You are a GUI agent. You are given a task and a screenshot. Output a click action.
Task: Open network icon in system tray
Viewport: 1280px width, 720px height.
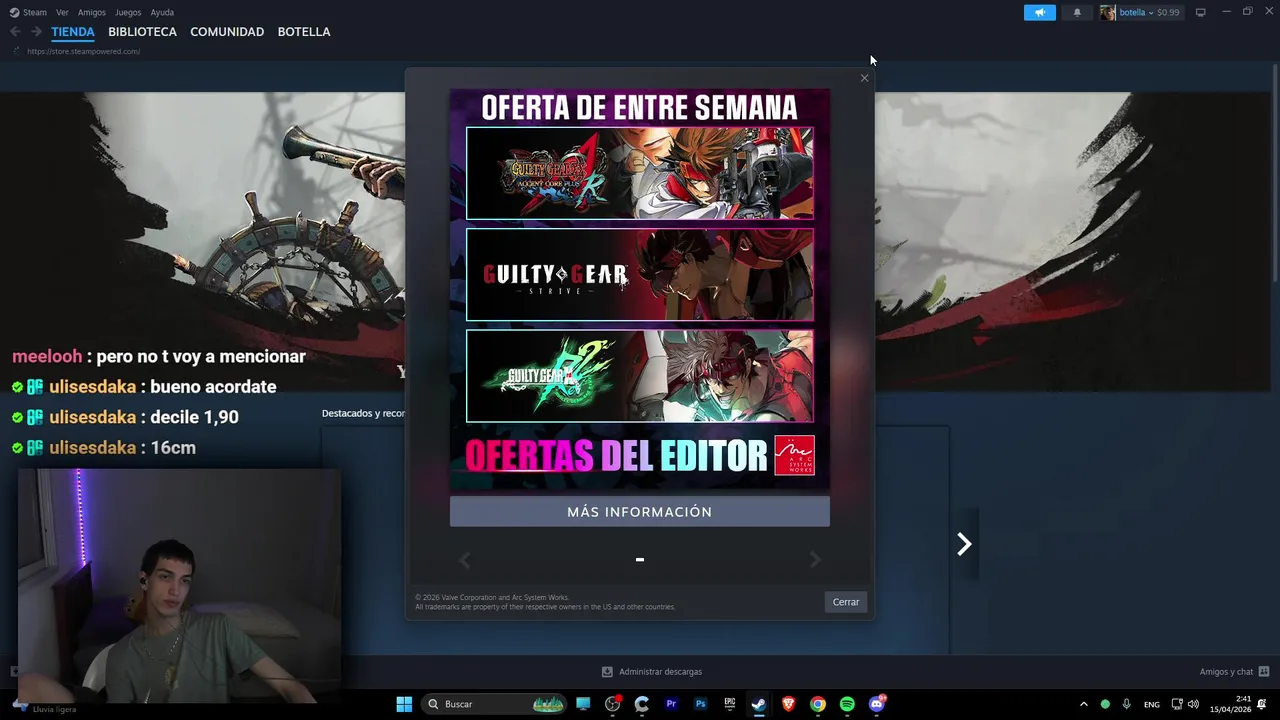pyautogui.click(x=1177, y=704)
